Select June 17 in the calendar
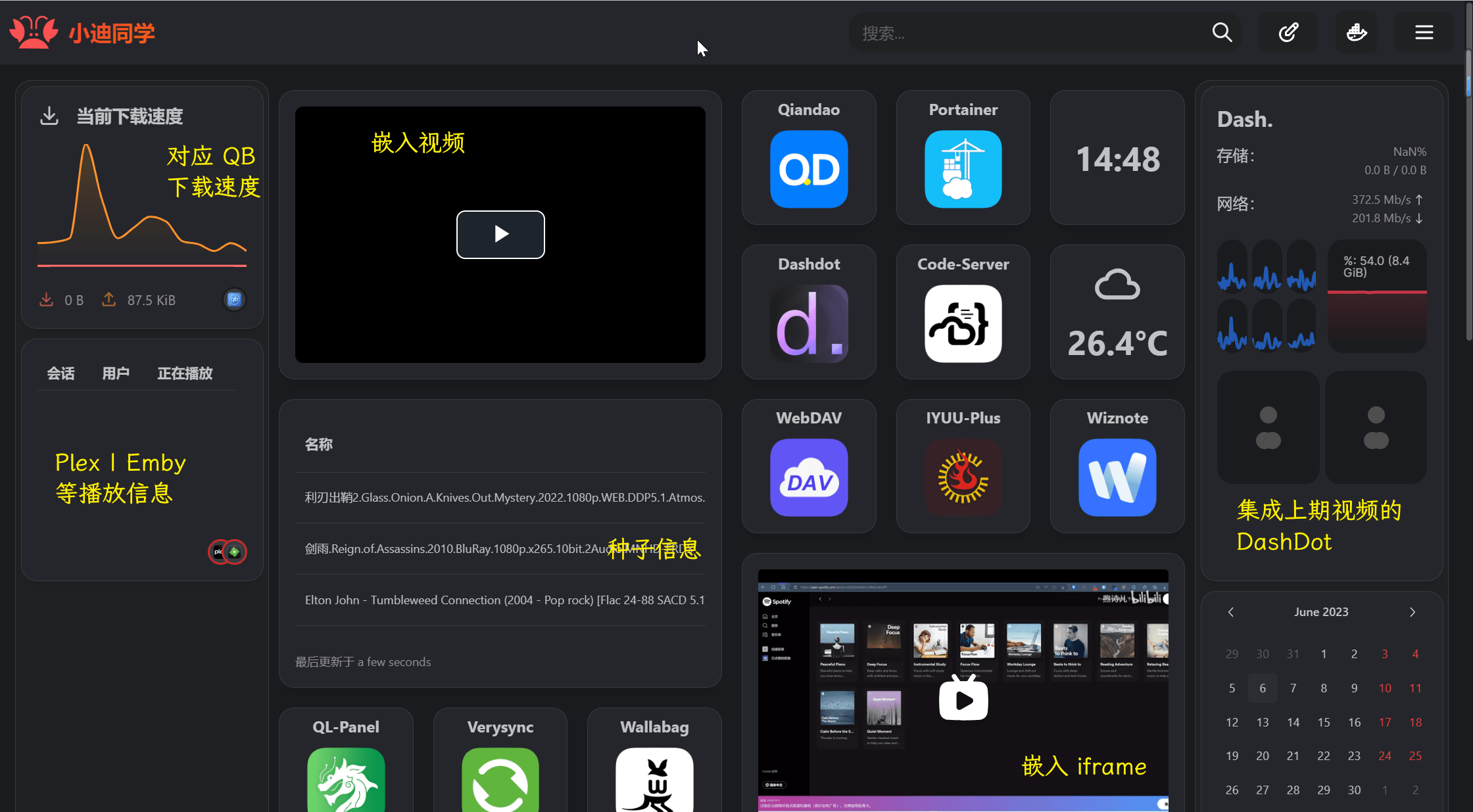This screenshot has width=1473, height=812. [x=1385, y=723]
